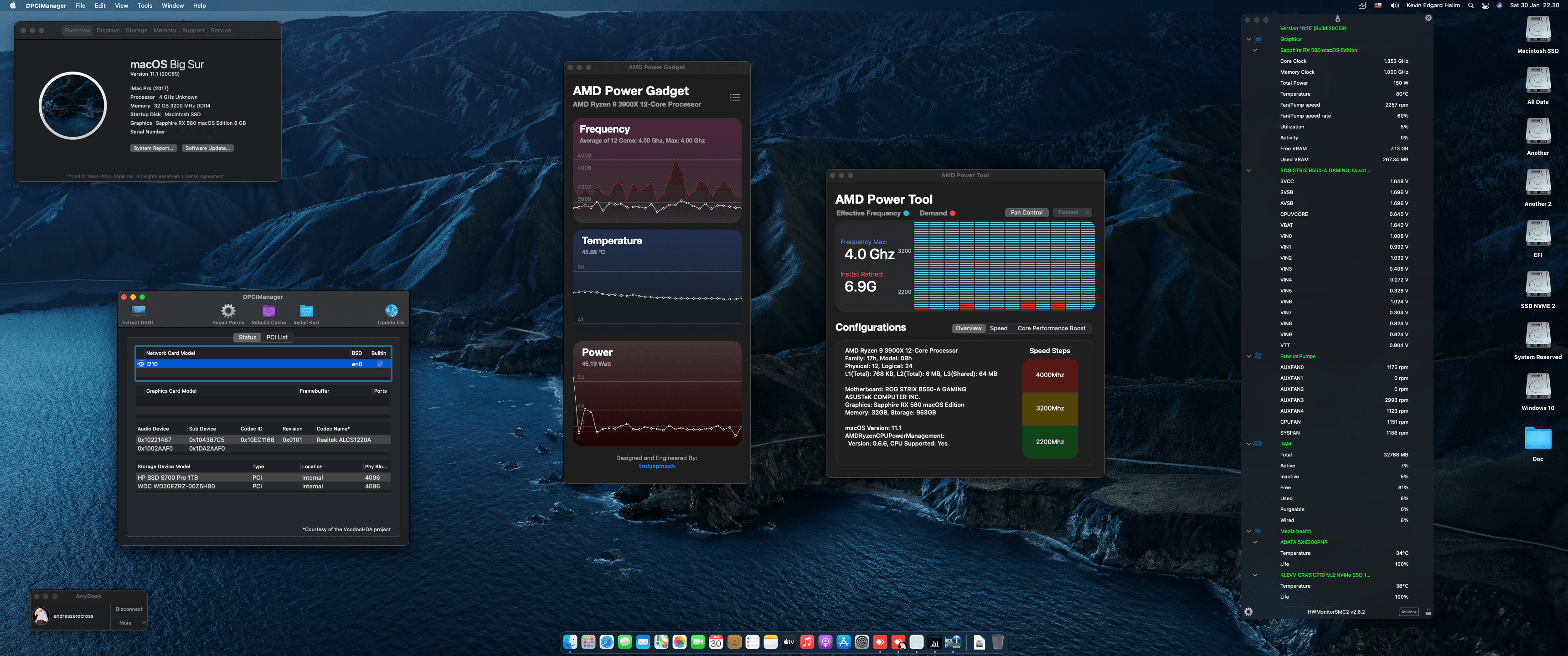Click Fan Control button in AMD Power Tool
This screenshot has height=656, width=1568.
(1026, 212)
